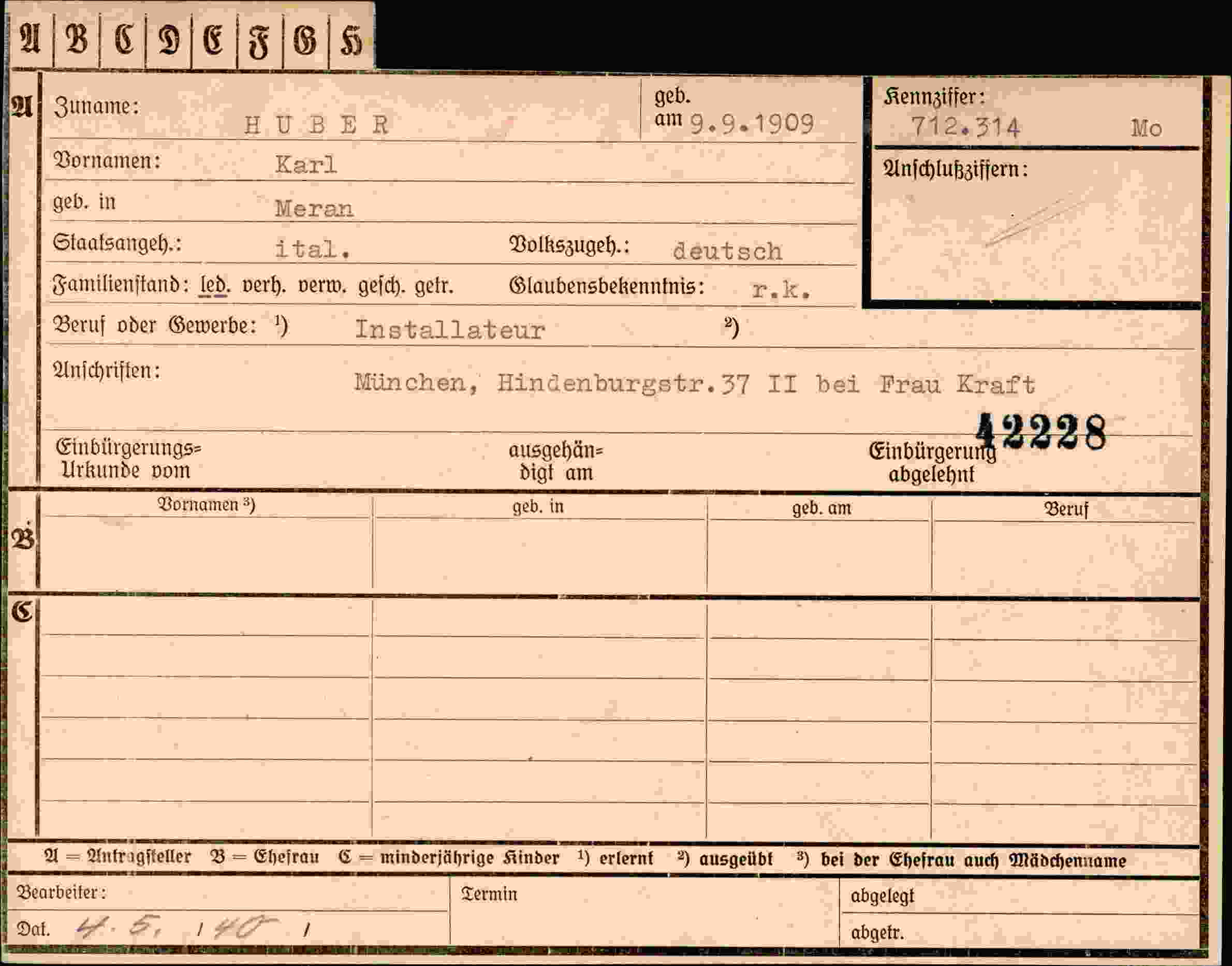Click the section marker C at left
Viewport: 1232px width, 966px height.
click(23, 611)
